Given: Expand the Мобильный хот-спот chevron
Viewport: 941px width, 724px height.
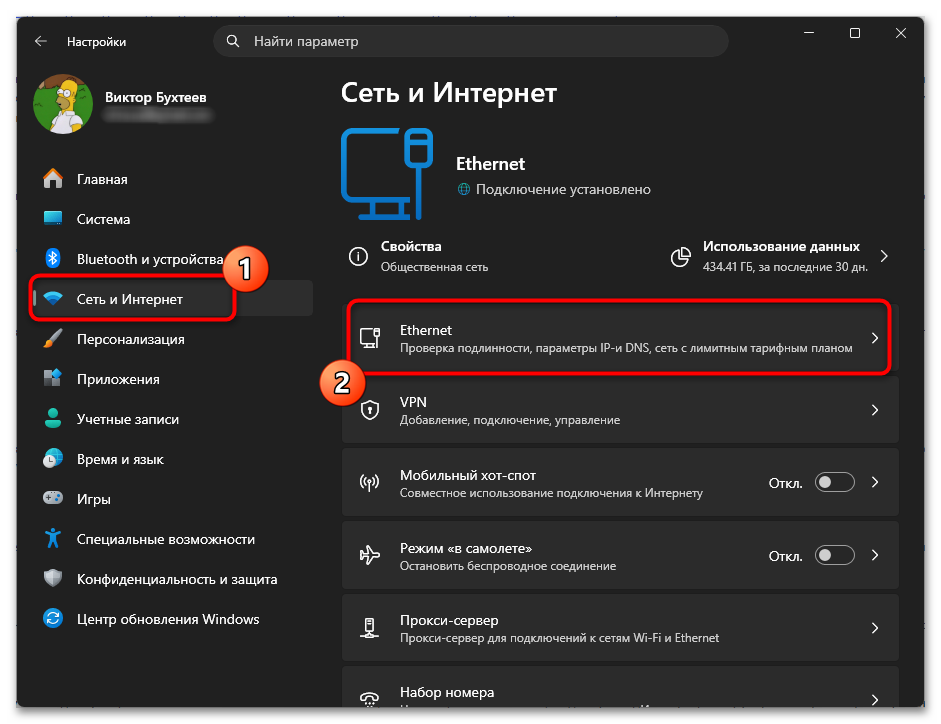Looking at the screenshot, I should pyautogui.click(x=875, y=483).
